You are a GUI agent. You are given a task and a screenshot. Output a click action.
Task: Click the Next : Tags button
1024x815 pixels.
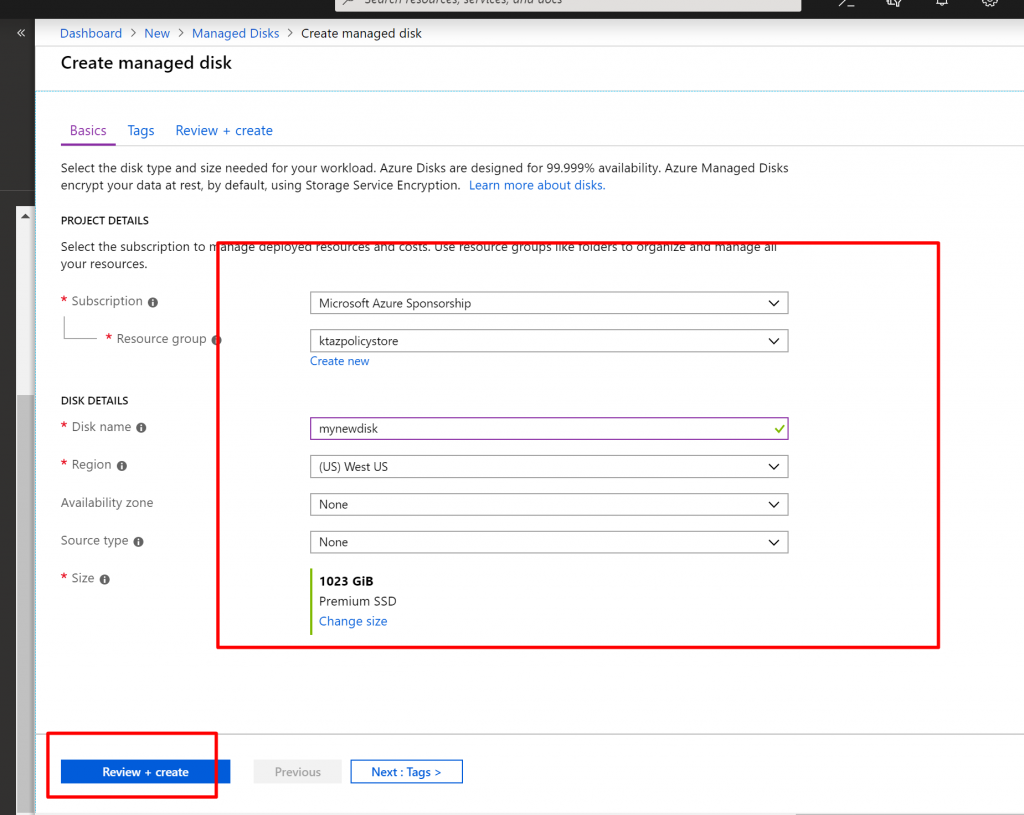(x=406, y=772)
